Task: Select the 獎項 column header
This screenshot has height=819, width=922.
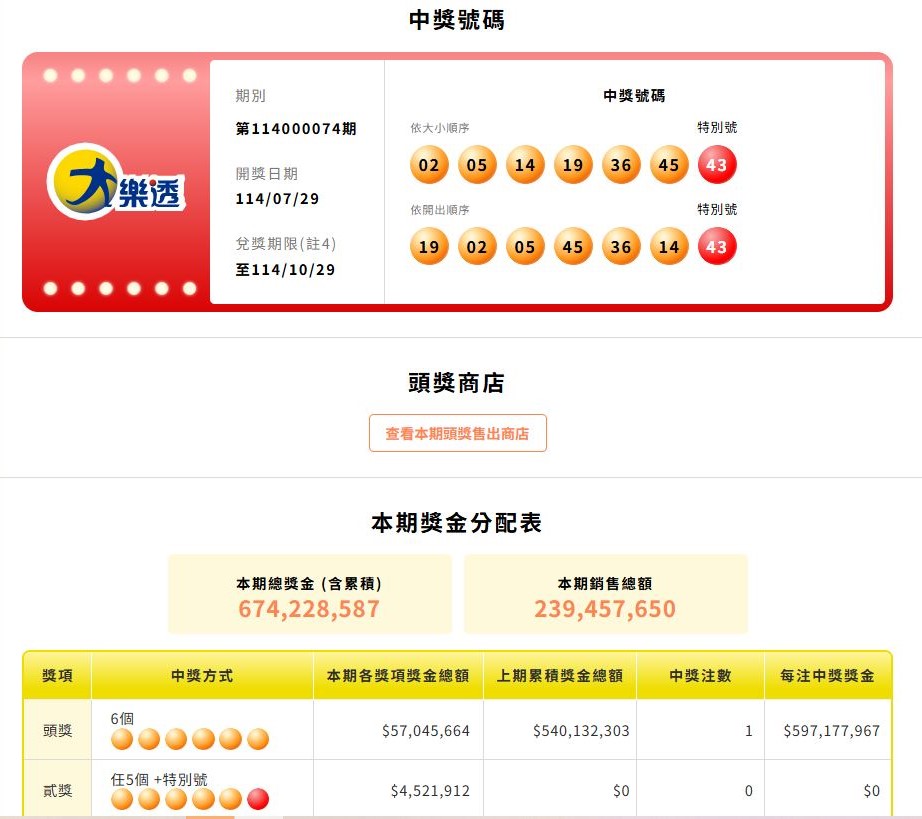Action: coord(58,676)
